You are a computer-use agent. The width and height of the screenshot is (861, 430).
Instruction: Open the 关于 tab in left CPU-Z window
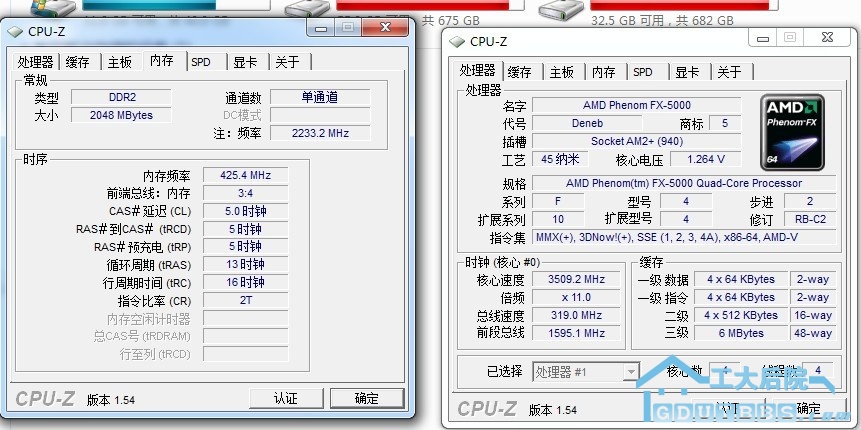click(287, 62)
